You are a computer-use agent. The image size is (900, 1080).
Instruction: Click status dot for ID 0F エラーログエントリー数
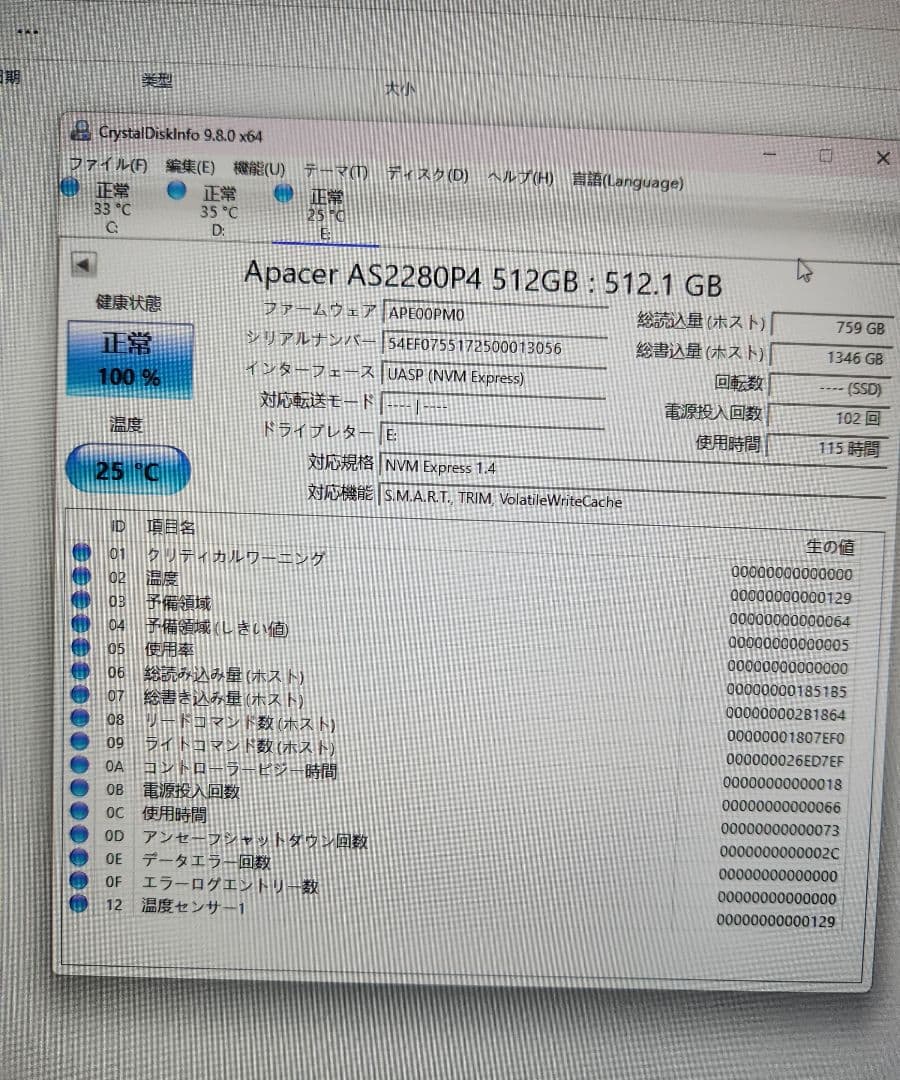pyautogui.click(x=79, y=880)
